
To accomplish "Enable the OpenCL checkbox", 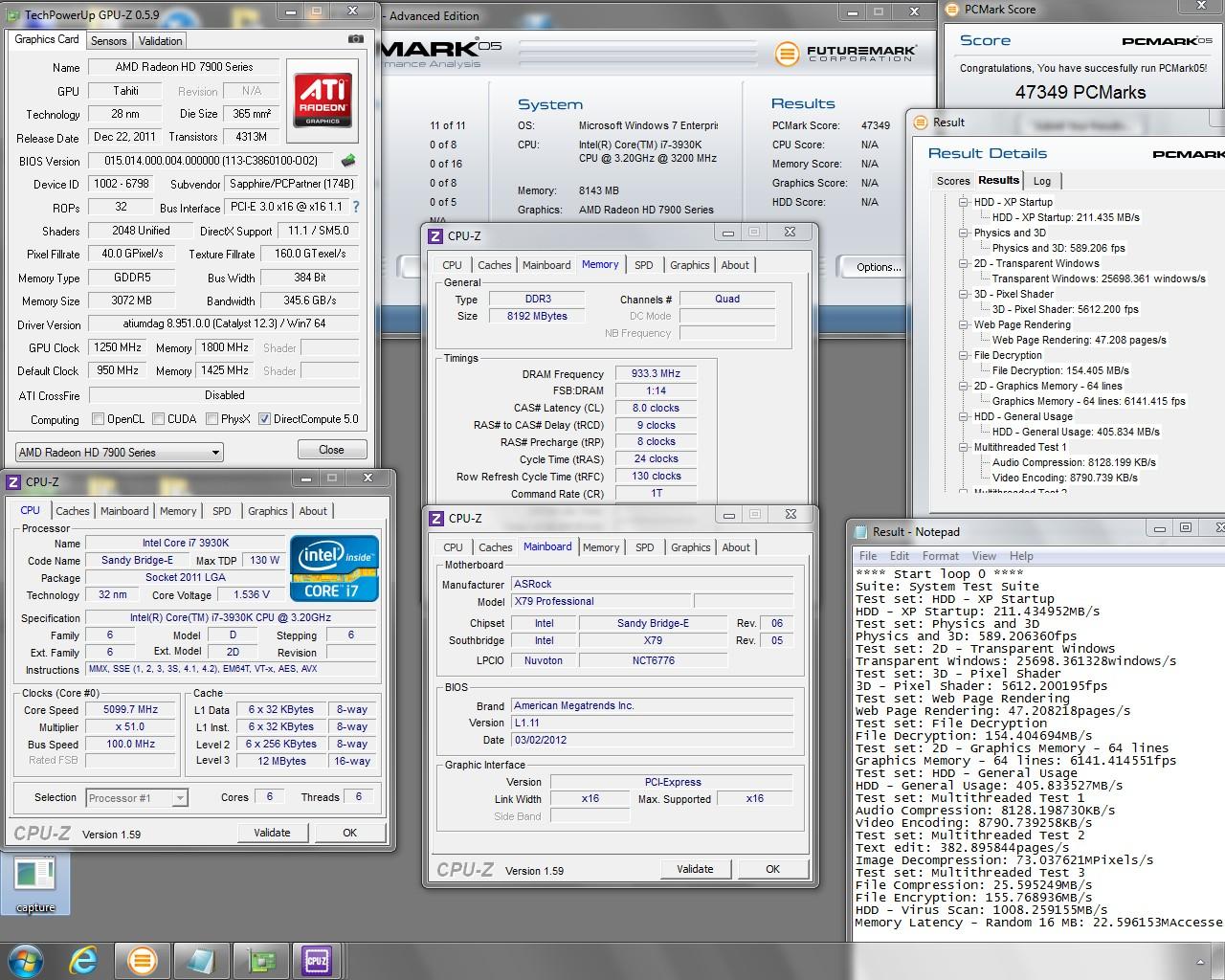I will pyautogui.click(x=98, y=419).
